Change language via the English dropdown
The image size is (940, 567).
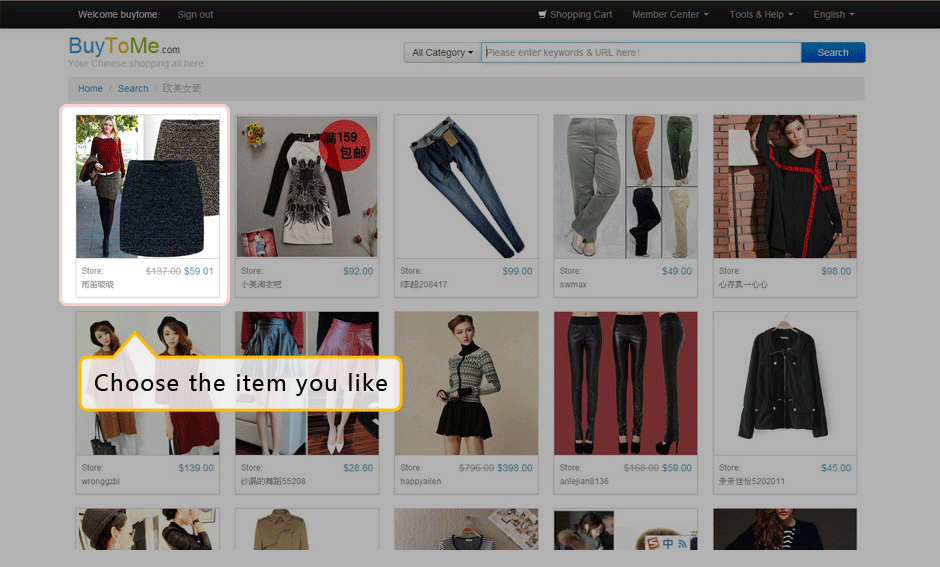point(834,14)
